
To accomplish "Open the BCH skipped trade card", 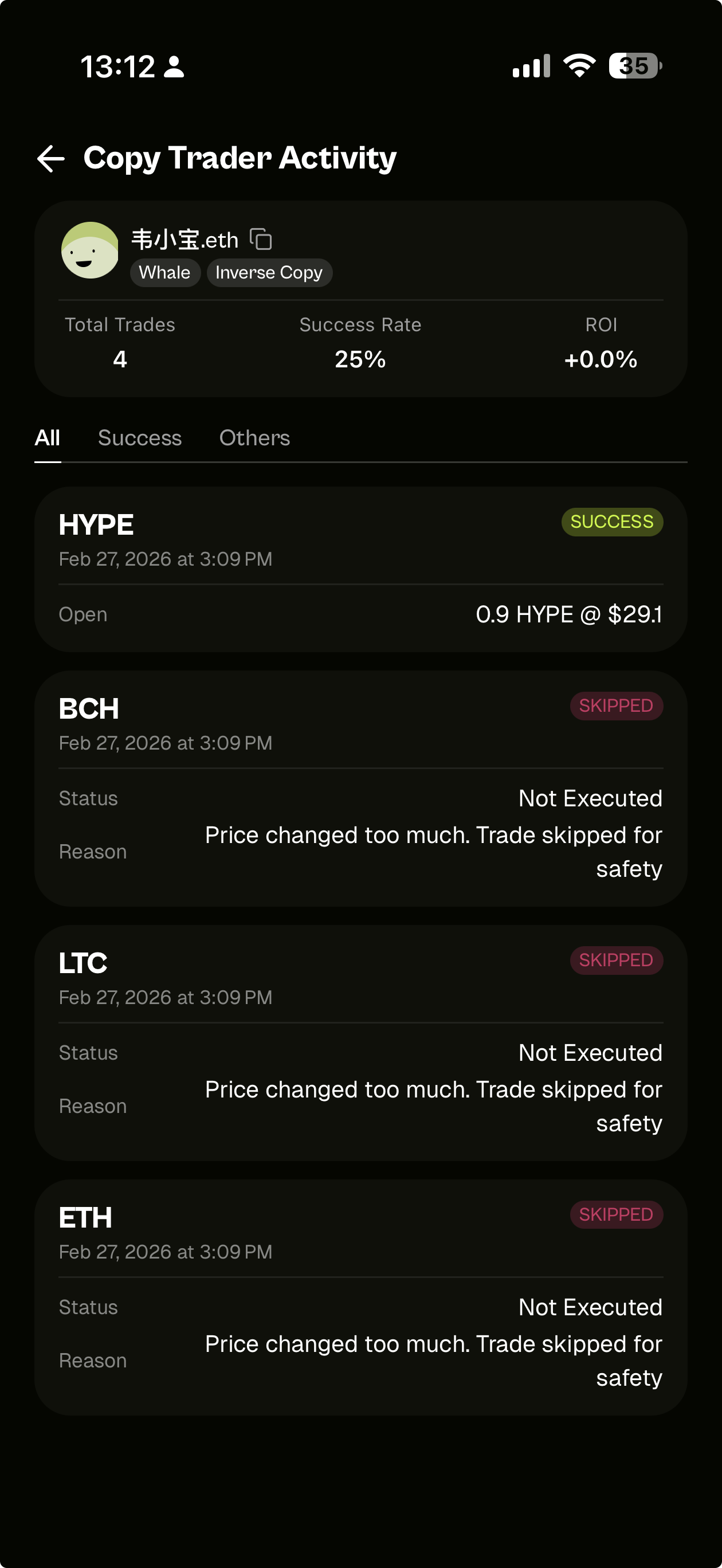I will coord(360,788).
